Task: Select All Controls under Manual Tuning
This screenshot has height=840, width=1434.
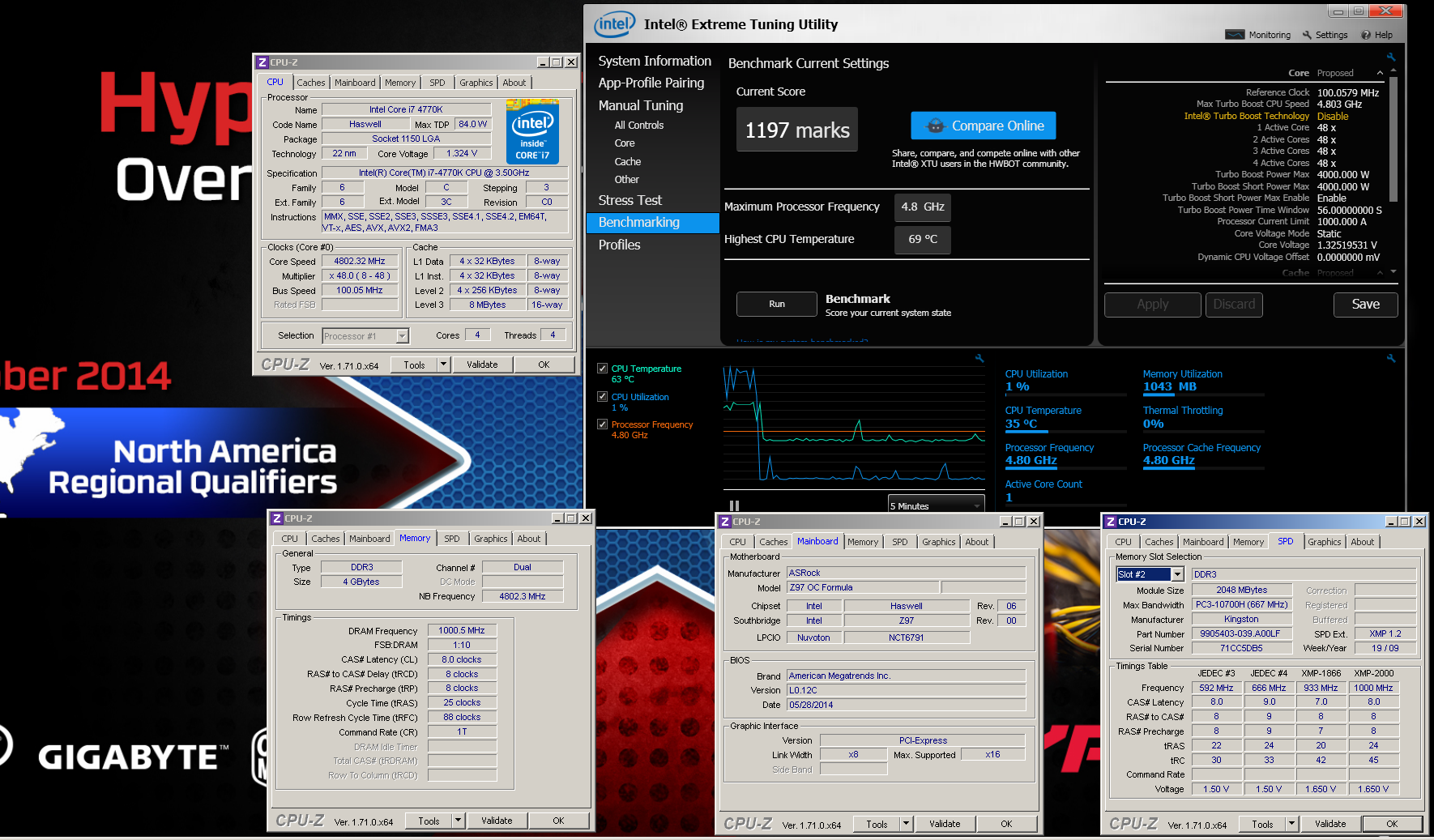Action: [x=639, y=125]
